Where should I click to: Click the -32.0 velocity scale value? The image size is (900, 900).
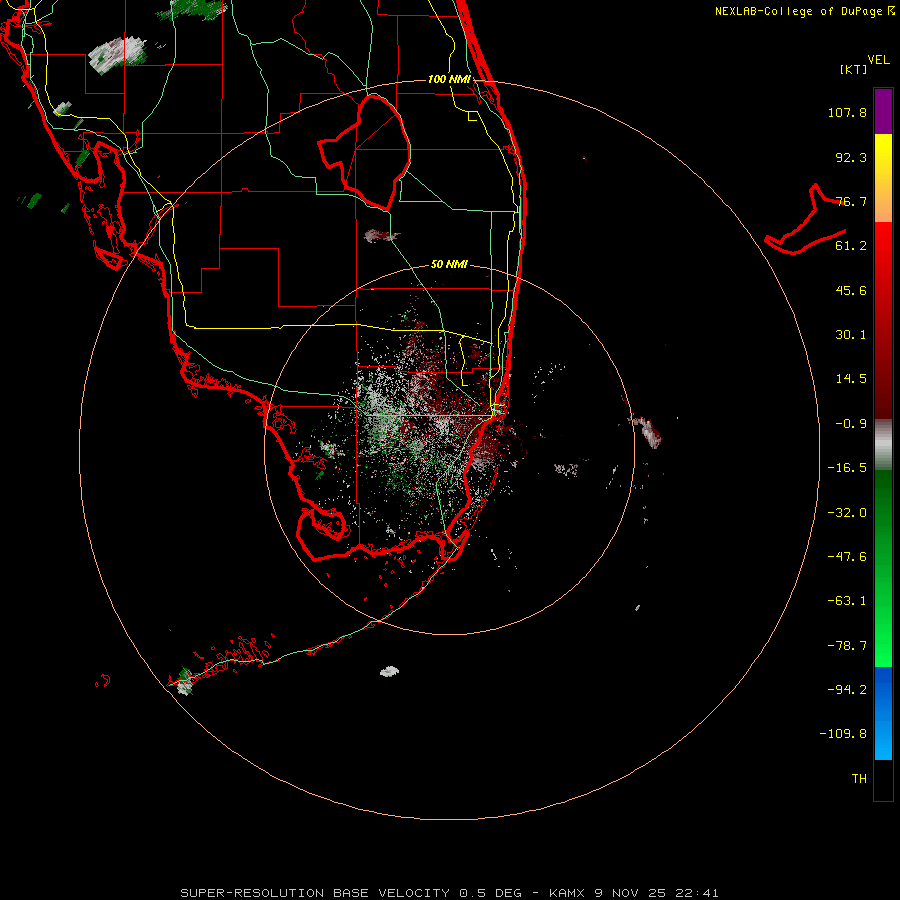(x=847, y=513)
